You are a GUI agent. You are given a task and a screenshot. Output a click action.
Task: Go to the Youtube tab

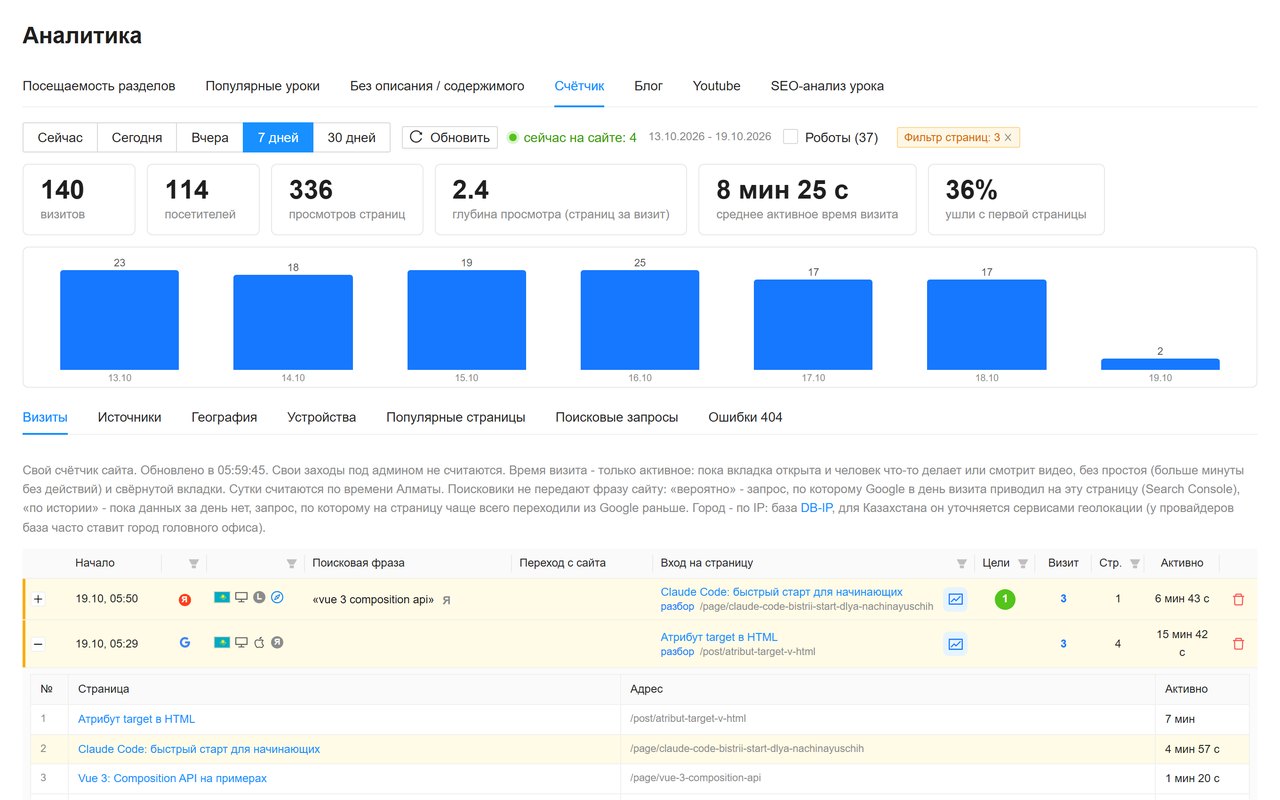click(717, 86)
